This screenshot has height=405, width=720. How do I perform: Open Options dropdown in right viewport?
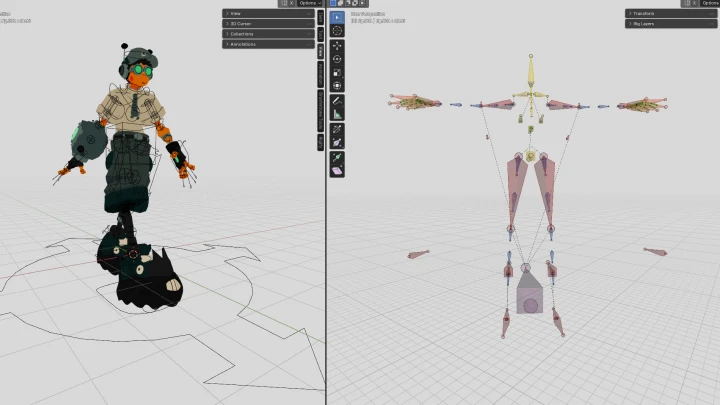click(x=709, y=3)
